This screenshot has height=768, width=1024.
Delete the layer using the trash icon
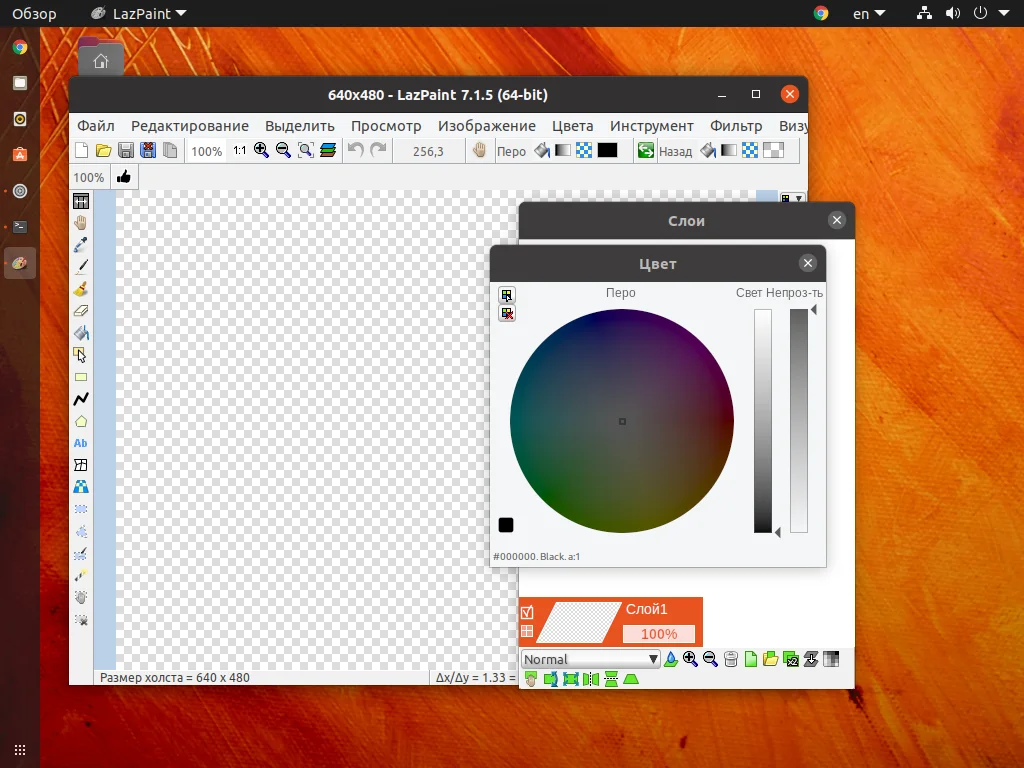point(731,659)
